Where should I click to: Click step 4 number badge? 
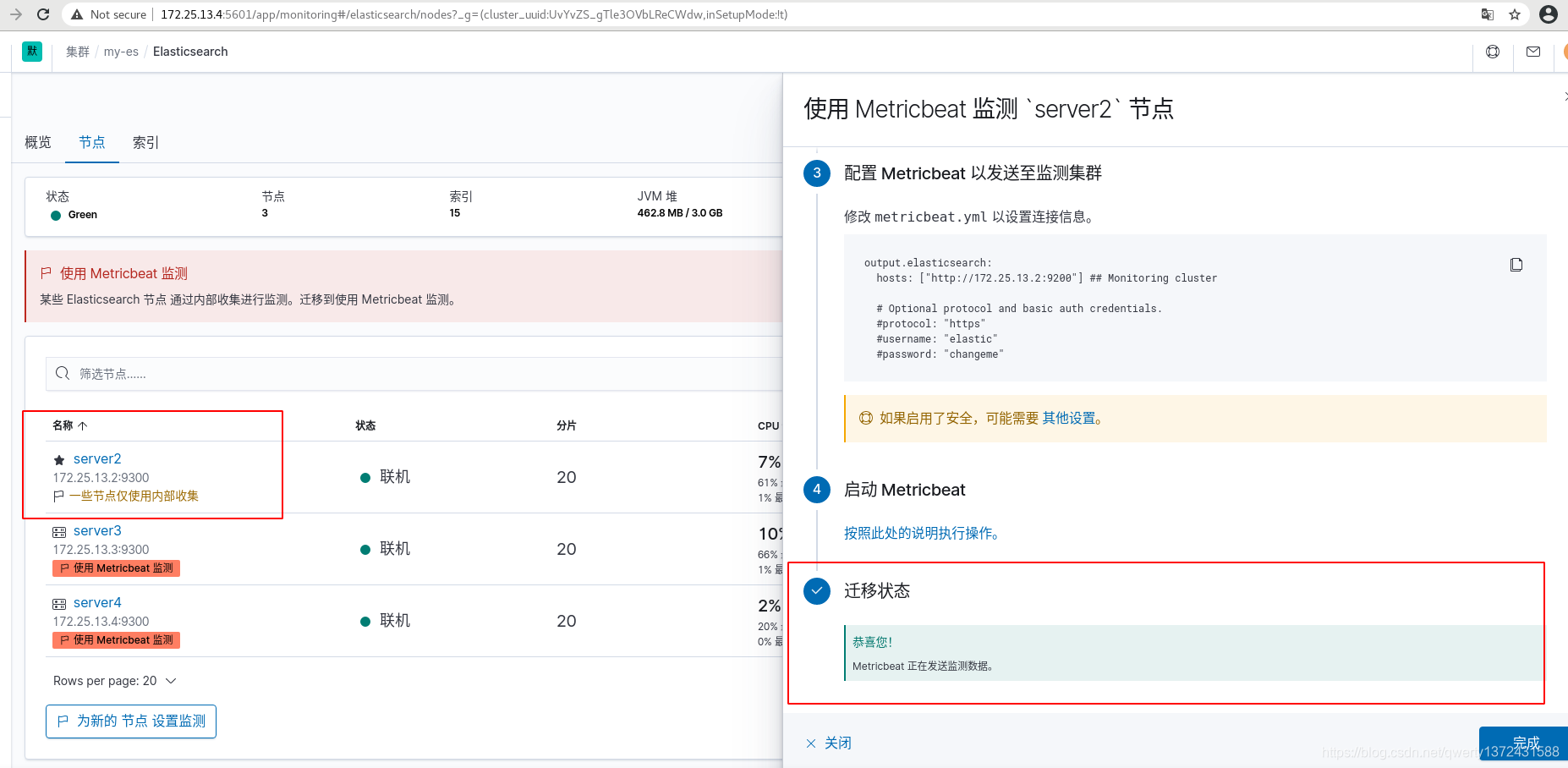click(x=817, y=489)
